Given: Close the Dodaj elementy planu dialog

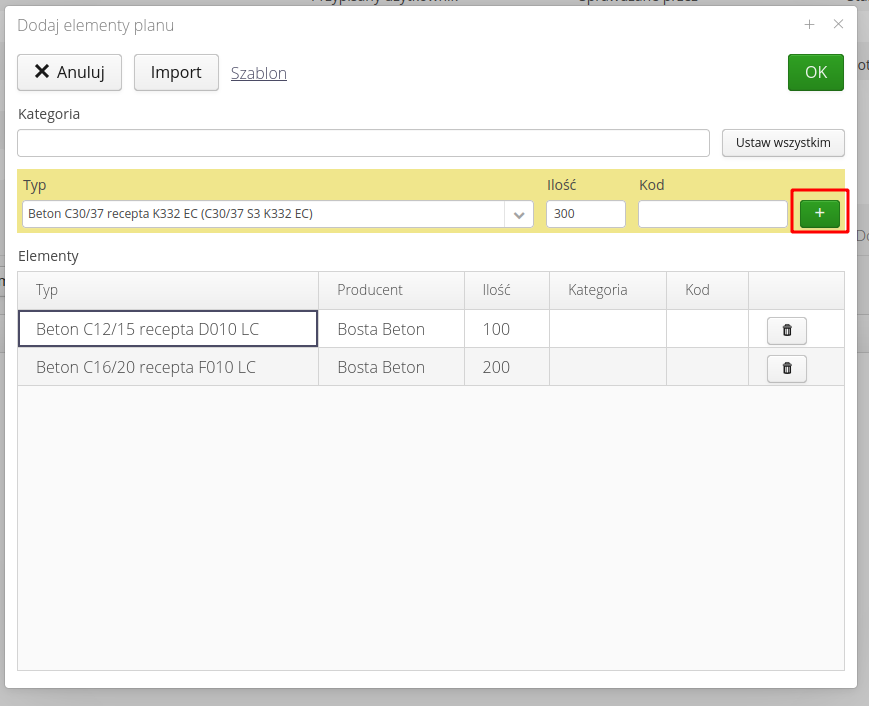Looking at the screenshot, I should (x=838, y=24).
